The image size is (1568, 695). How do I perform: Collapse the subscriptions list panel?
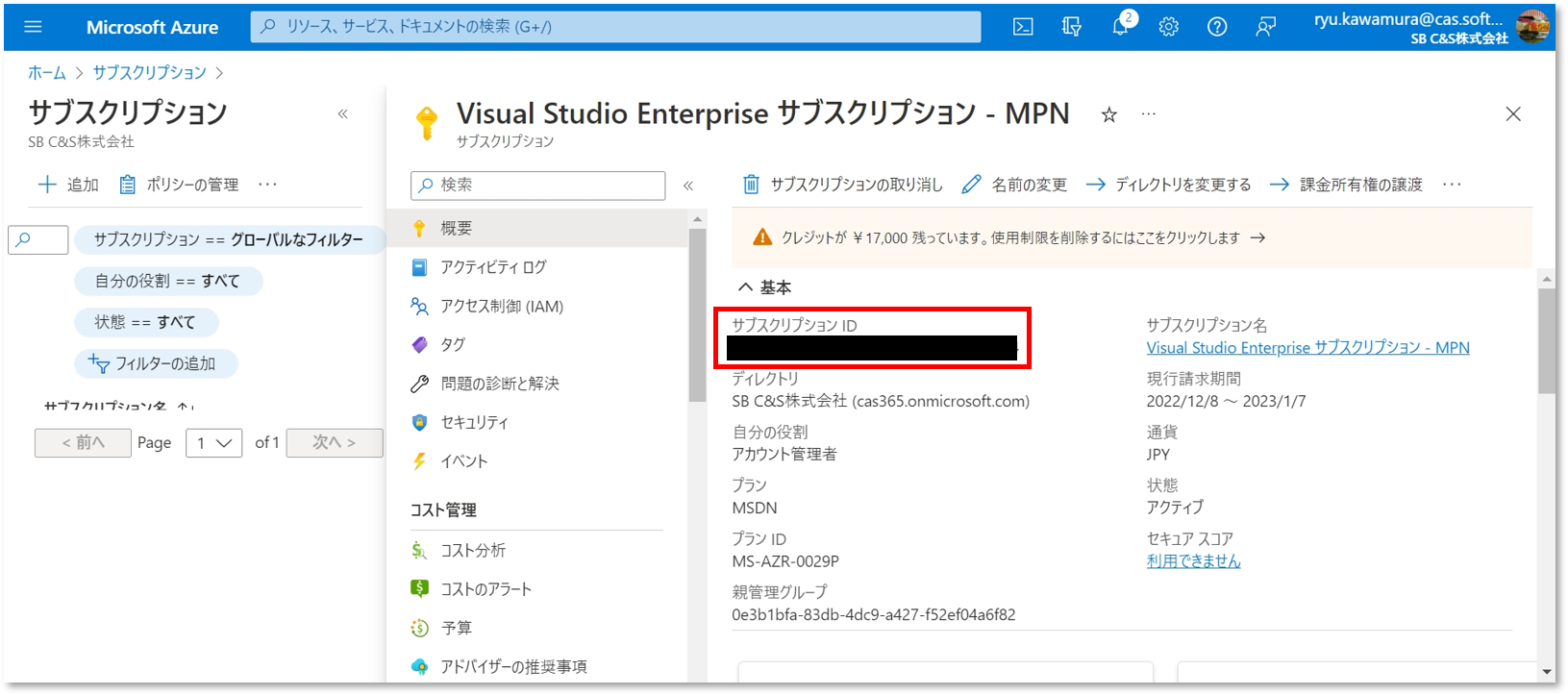[x=342, y=114]
